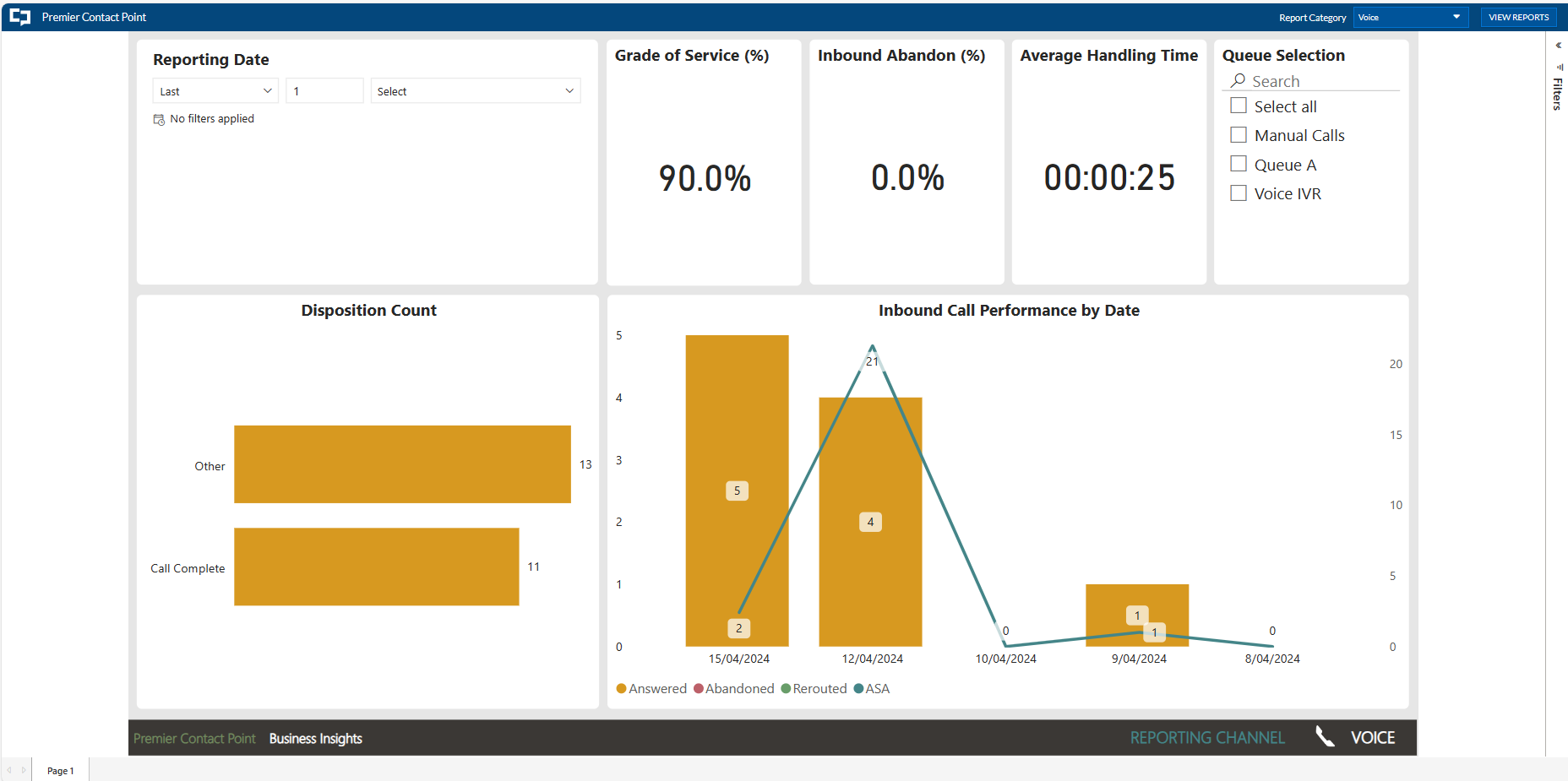Open the Last relative date dropdown
The image size is (1568, 781).
[x=215, y=91]
